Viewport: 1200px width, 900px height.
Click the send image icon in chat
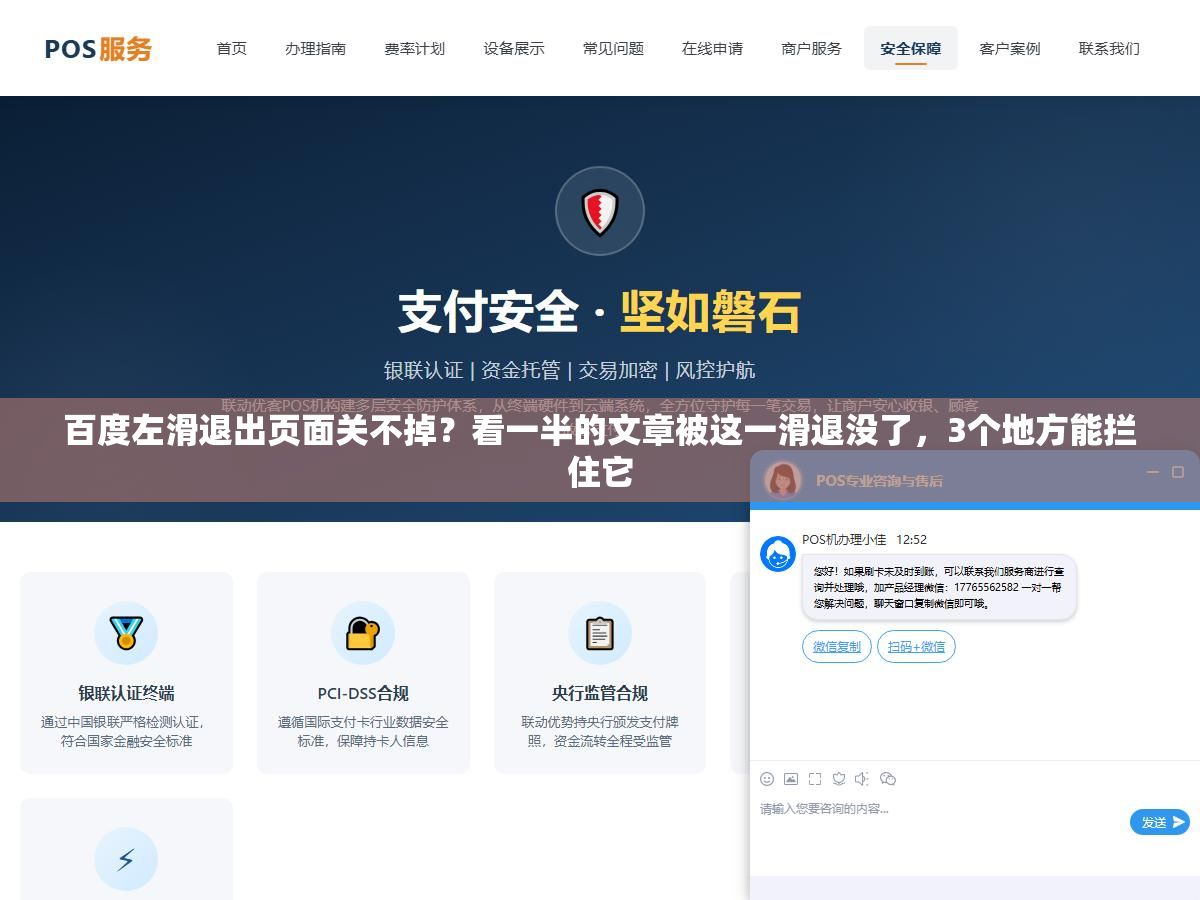coord(791,778)
